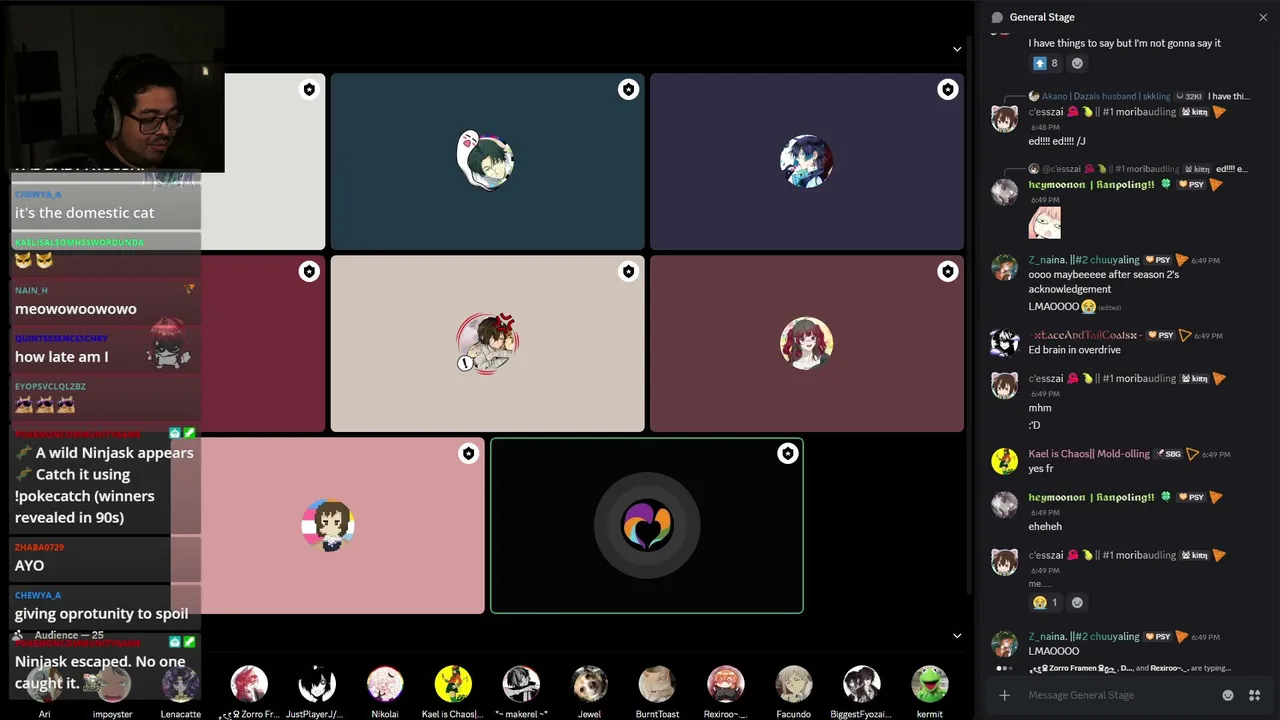Toggle the crying emoji reaction with count 1

point(1045,602)
